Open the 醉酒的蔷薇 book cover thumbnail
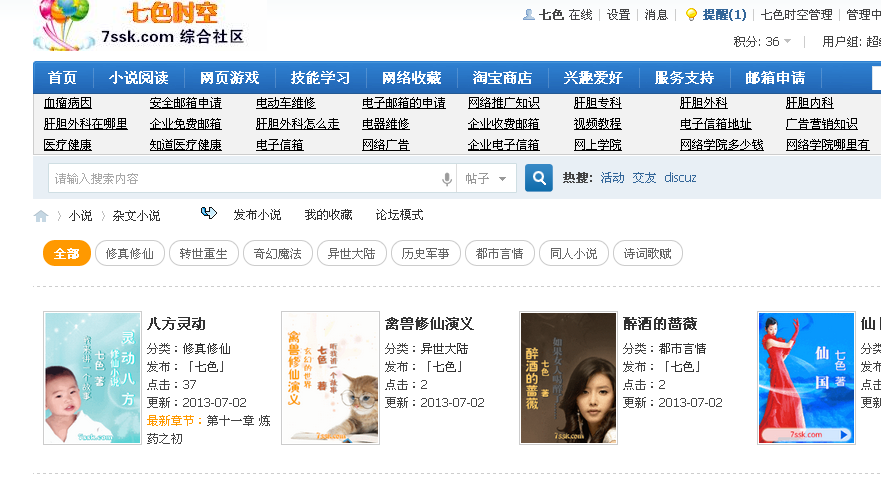The image size is (881, 502). (568, 378)
